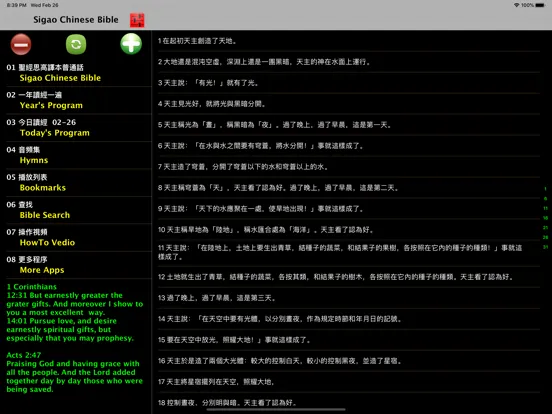This screenshot has width=552, height=414.
Task: Open menu item 08 More Apps
Action: (x=79, y=265)
